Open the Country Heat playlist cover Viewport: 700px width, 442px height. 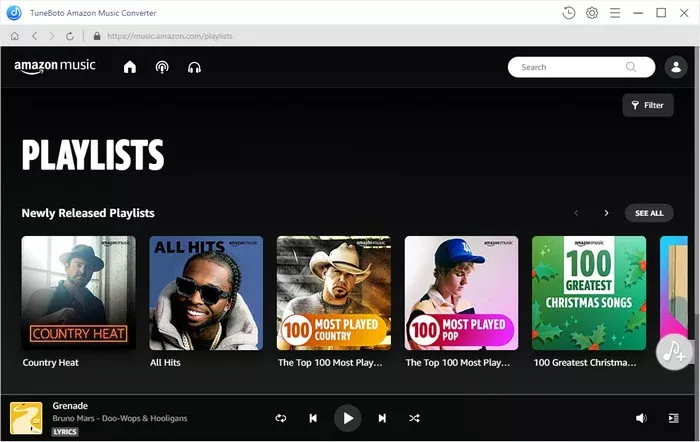[x=79, y=293]
